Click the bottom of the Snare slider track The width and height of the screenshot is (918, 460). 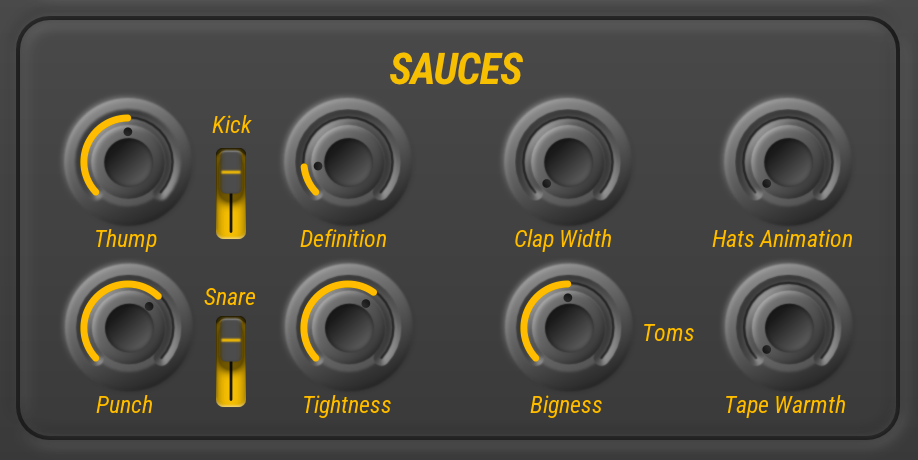(231, 399)
